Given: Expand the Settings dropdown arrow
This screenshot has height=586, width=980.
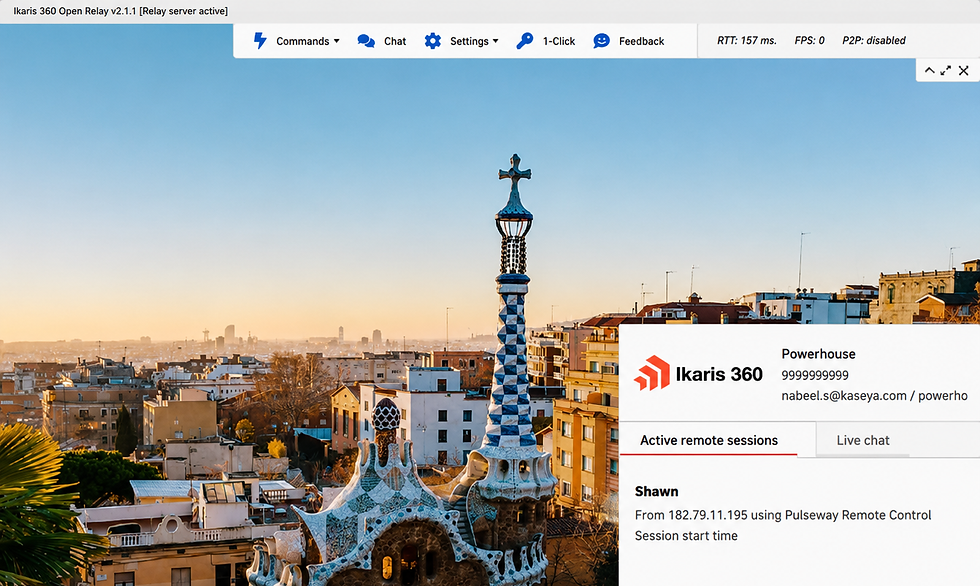Looking at the screenshot, I should (x=496, y=41).
